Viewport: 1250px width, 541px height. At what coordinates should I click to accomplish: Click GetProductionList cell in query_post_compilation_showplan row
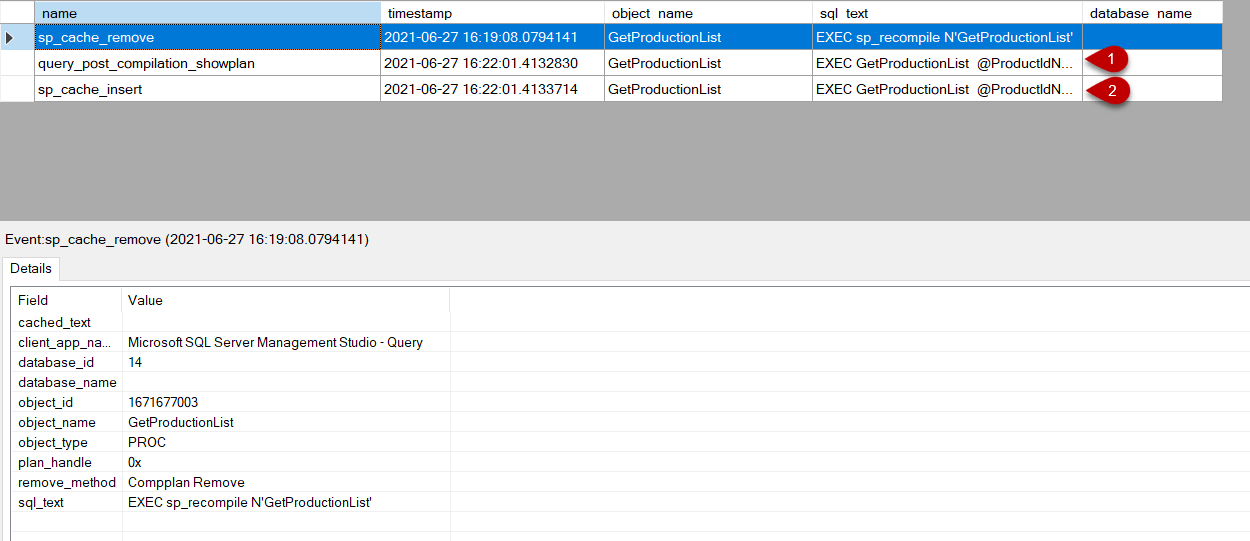click(x=708, y=63)
